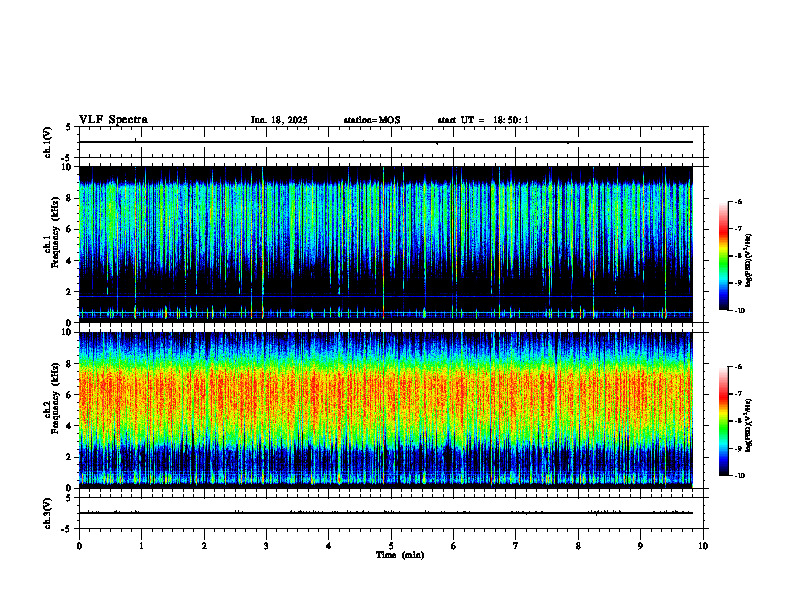This screenshot has height=612, width=792.
Task: Select the ch.1 color bar log(PSD) unit label
Action: coord(749,261)
